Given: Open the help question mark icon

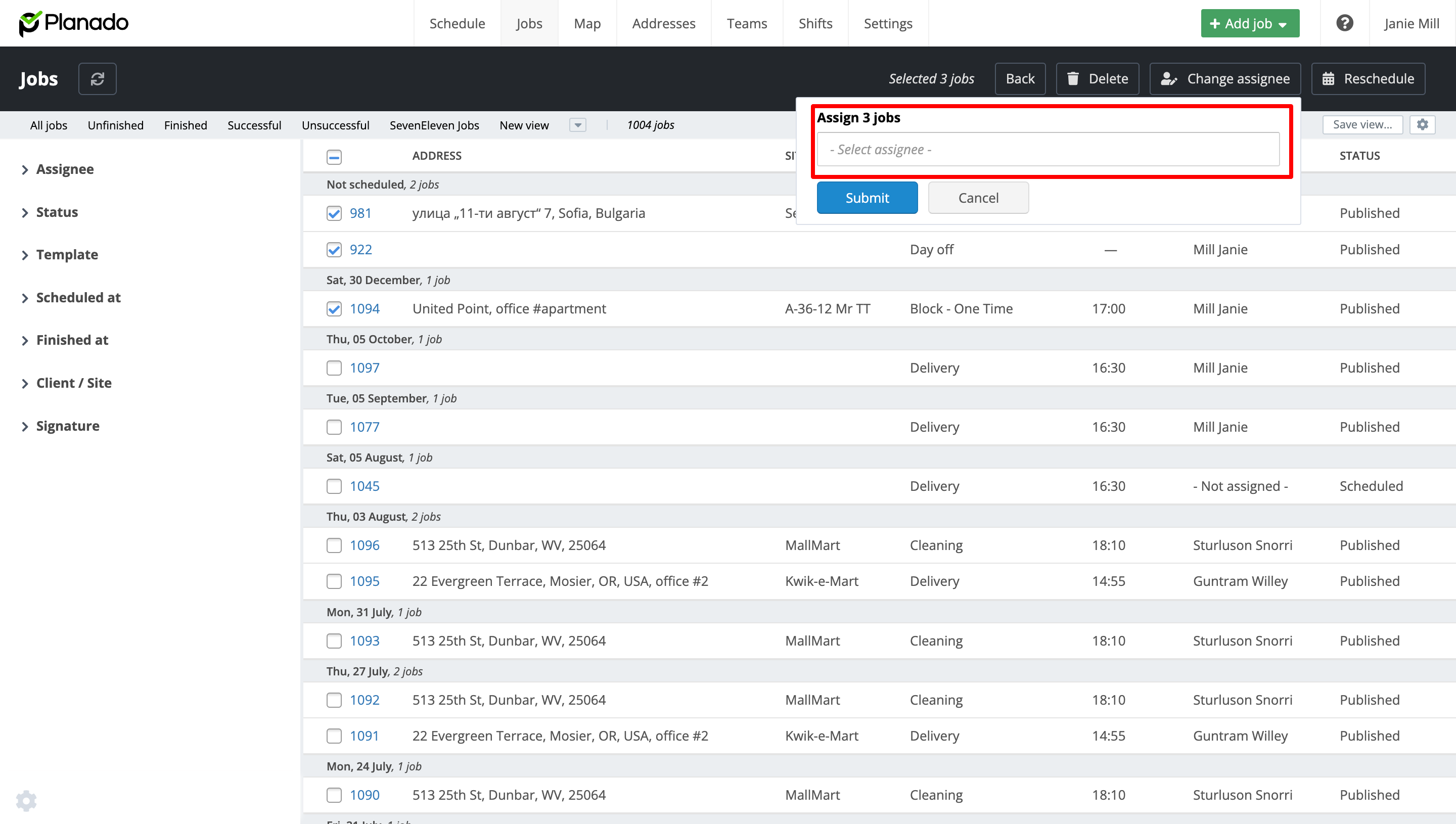Looking at the screenshot, I should point(1344,23).
